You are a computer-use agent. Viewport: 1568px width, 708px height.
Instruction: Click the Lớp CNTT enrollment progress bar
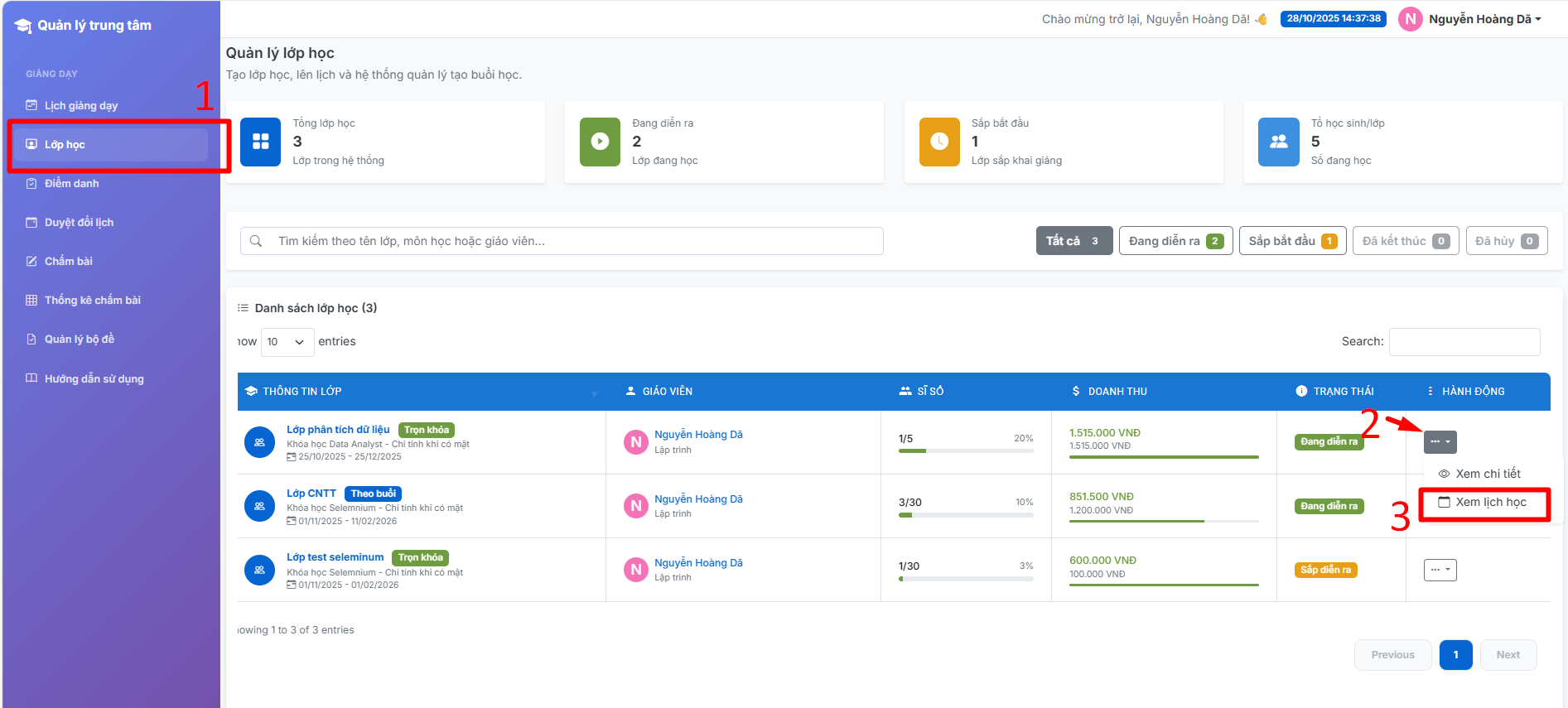[x=965, y=515]
